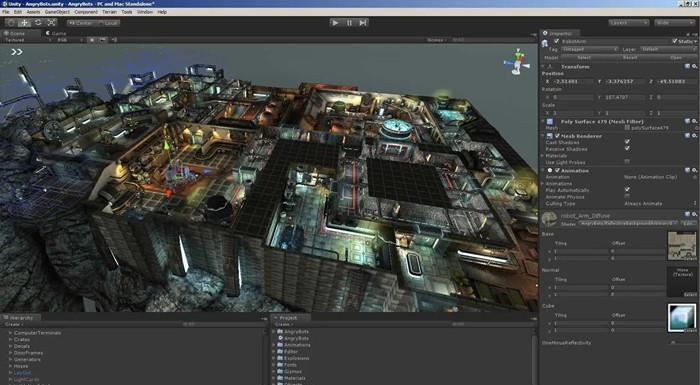Image resolution: width=700 pixels, height=385 pixels.
Task: Click the scene orientation gizmo
Action: click(517, 62)
